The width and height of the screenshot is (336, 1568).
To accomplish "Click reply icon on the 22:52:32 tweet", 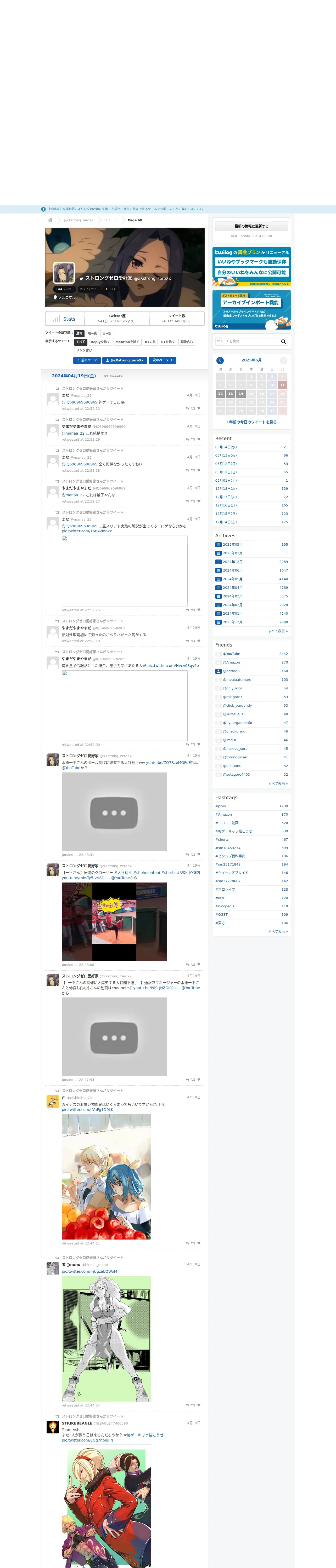I will click(x=187, y=408).
